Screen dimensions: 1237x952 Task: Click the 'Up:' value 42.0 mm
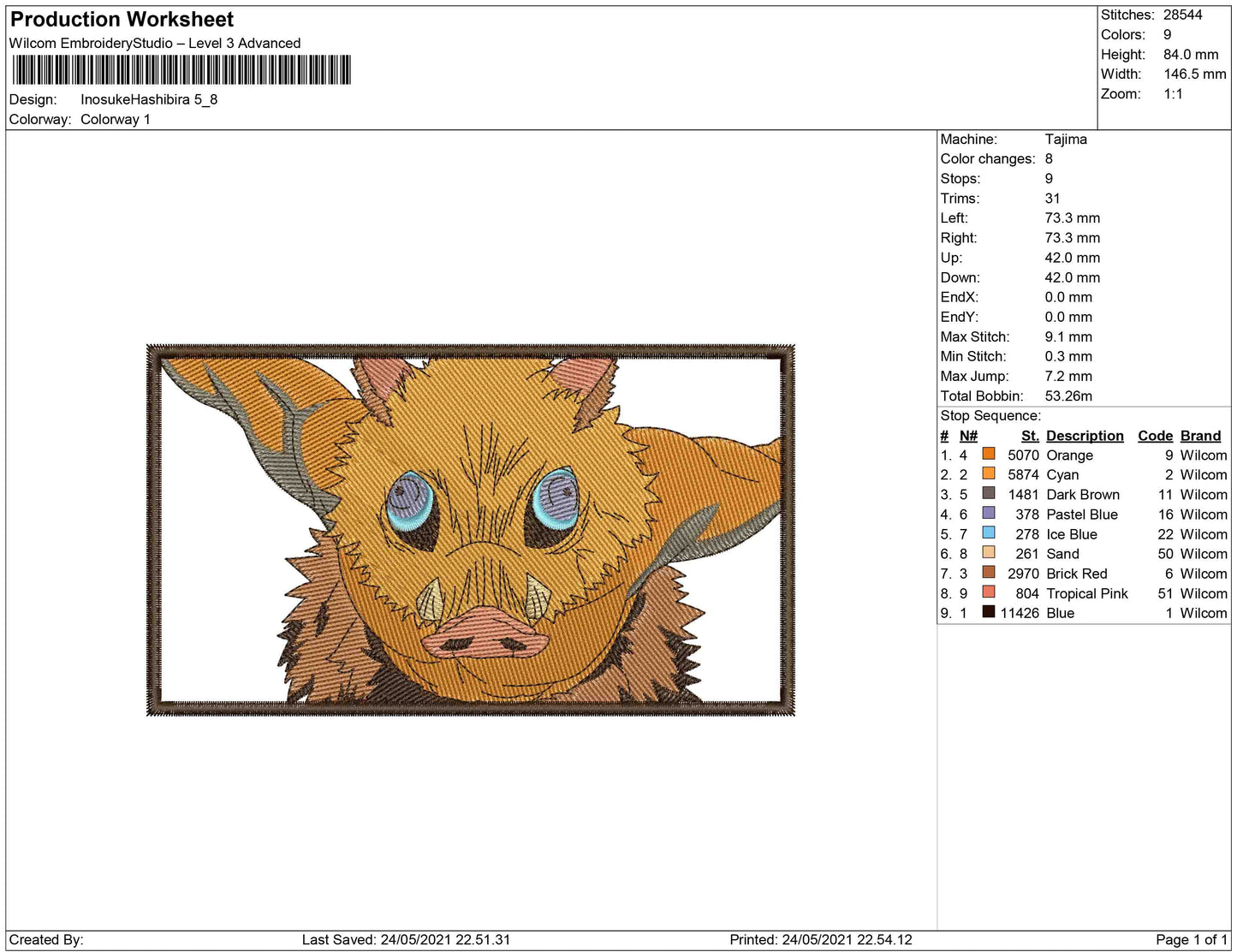1073,257
